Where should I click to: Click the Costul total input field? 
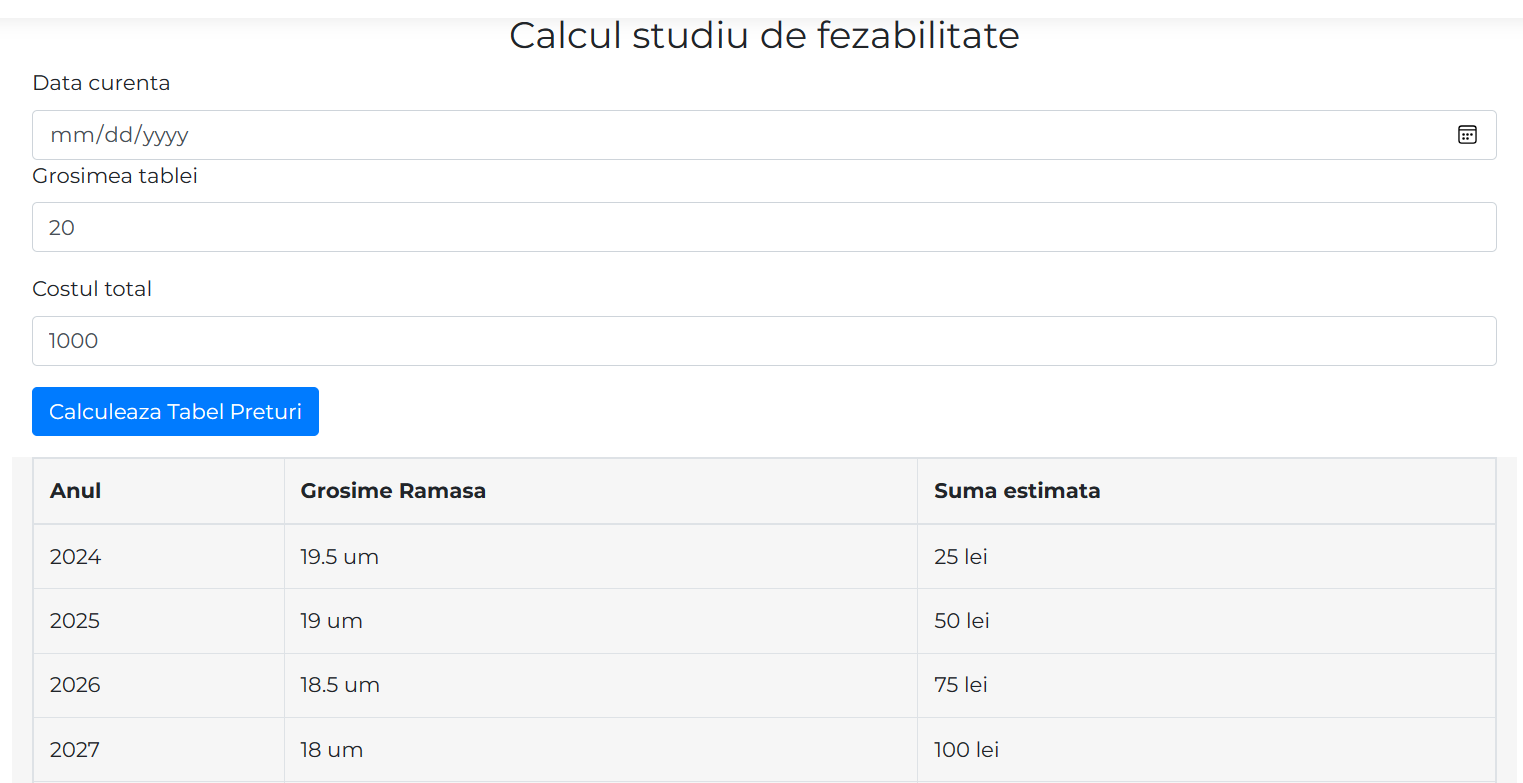[x=764, y=341]
